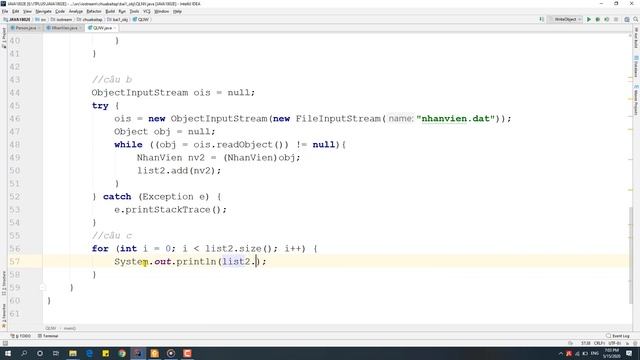Image resolution: width=640 pixels, height=360 pixels.
Task: Open the Build menu
Action: pyautogui.click(x=110, y=11)
